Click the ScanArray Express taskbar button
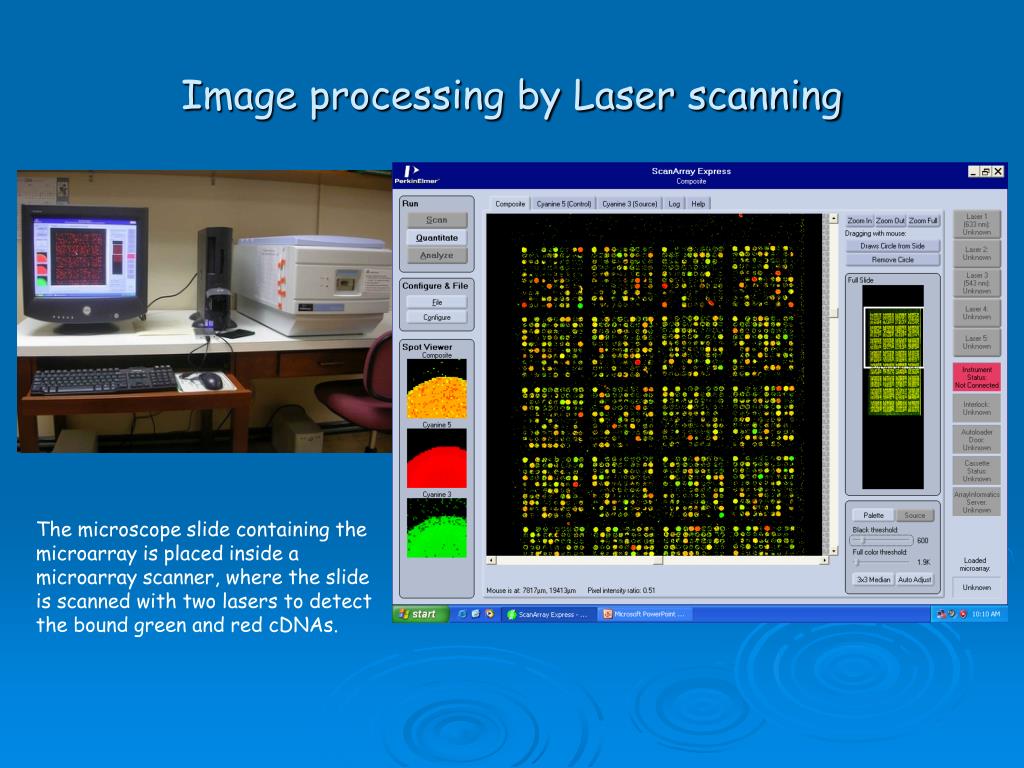The height and width of the screenshot is (768, 1024). click(x=548, y=614)
